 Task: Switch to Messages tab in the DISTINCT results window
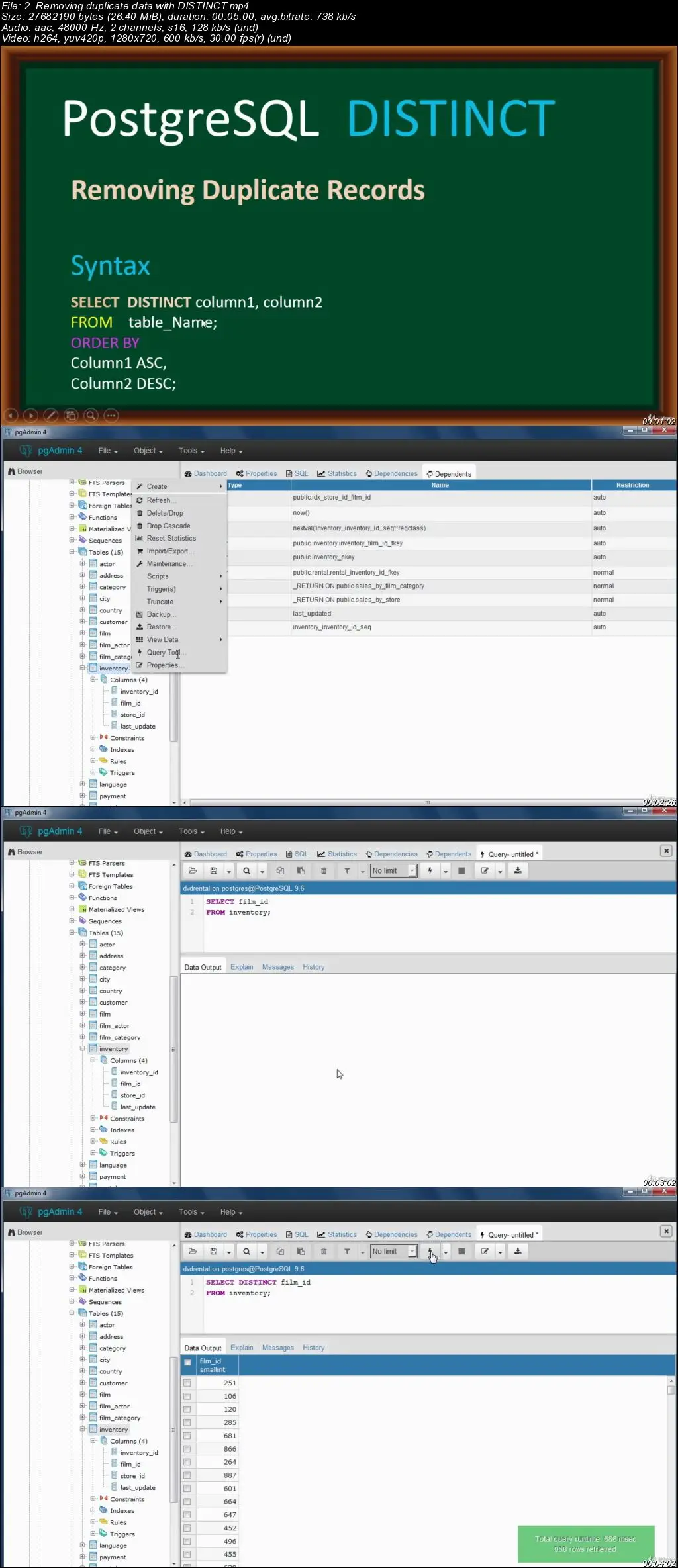pos(277,1348)
